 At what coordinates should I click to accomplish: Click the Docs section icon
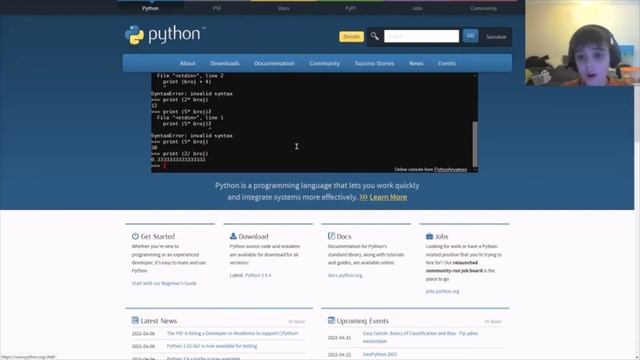point(331,236)
